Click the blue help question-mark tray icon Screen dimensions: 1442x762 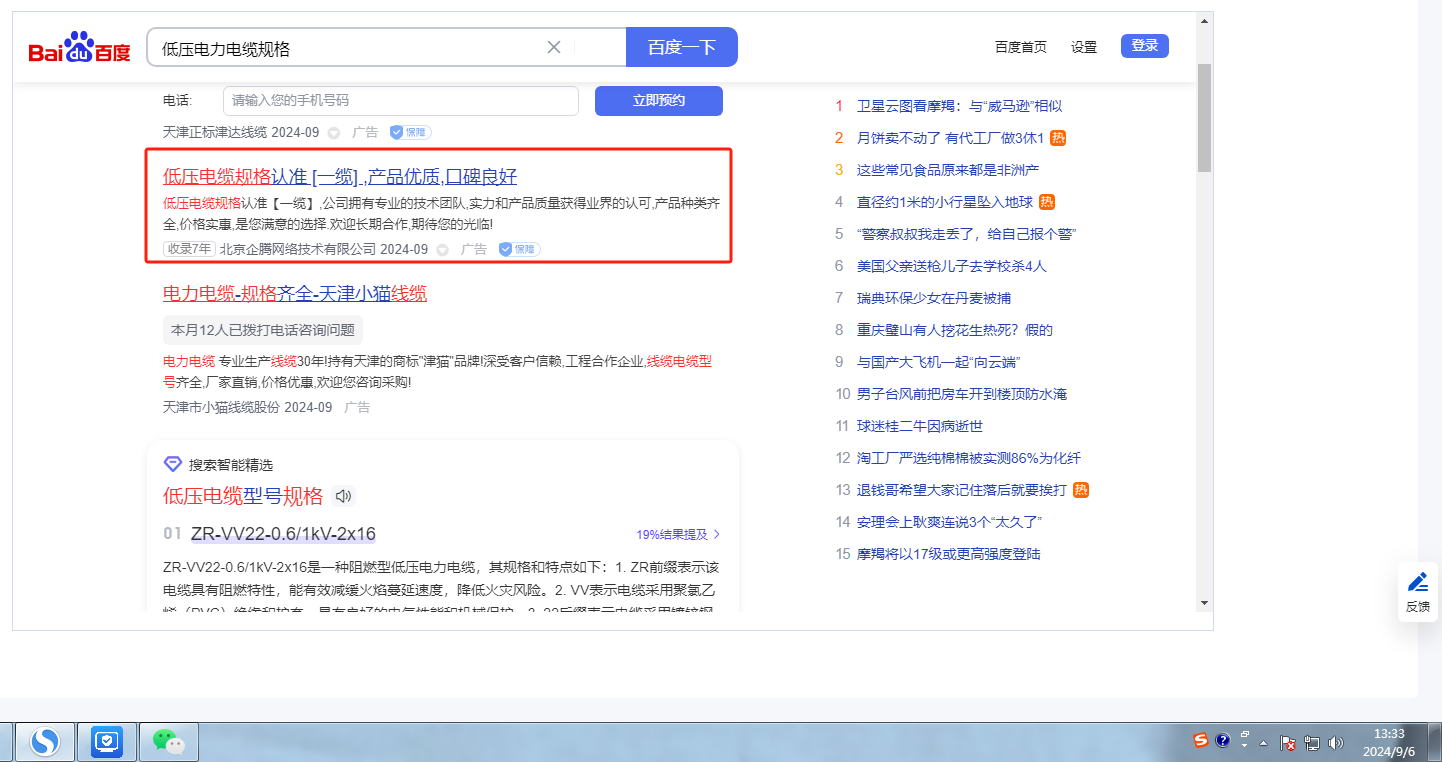(x=1222, y=740)
